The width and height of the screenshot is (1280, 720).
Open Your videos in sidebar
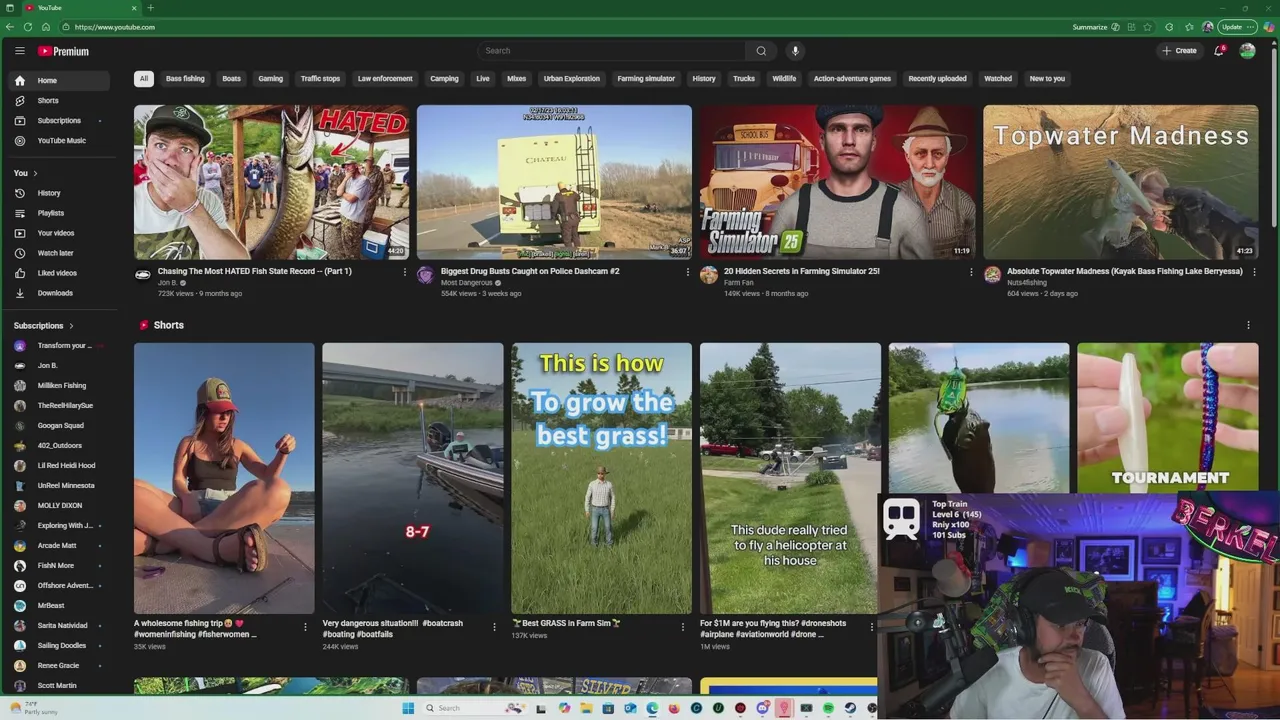click(59, 233)
